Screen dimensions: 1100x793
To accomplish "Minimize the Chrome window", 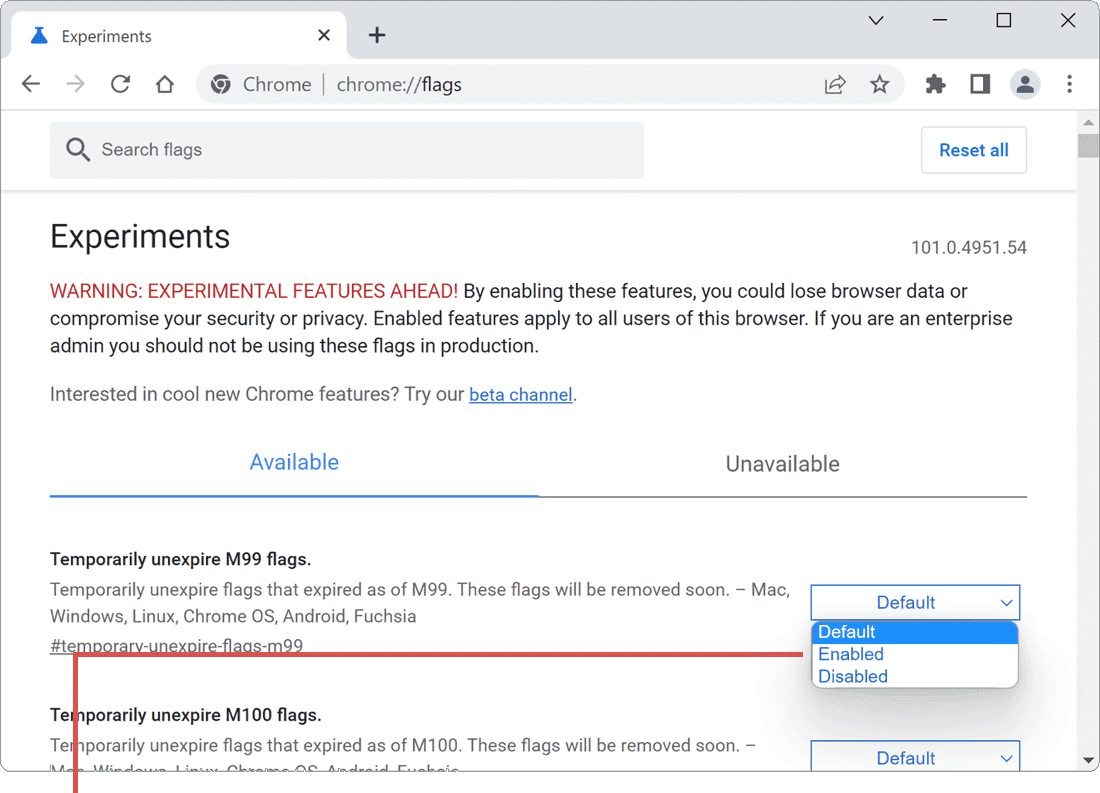I will pyautogui.click(x=939, y=20).
